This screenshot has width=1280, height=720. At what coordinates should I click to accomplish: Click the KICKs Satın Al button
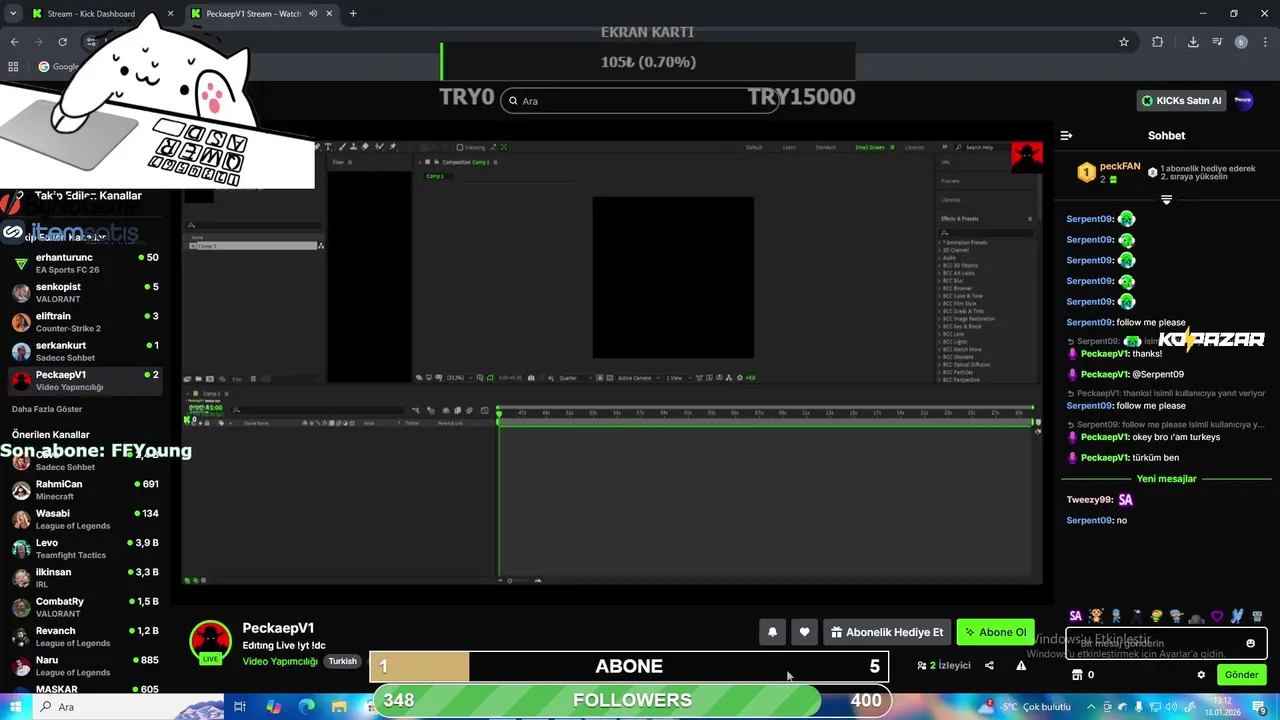pos(1182,101)
